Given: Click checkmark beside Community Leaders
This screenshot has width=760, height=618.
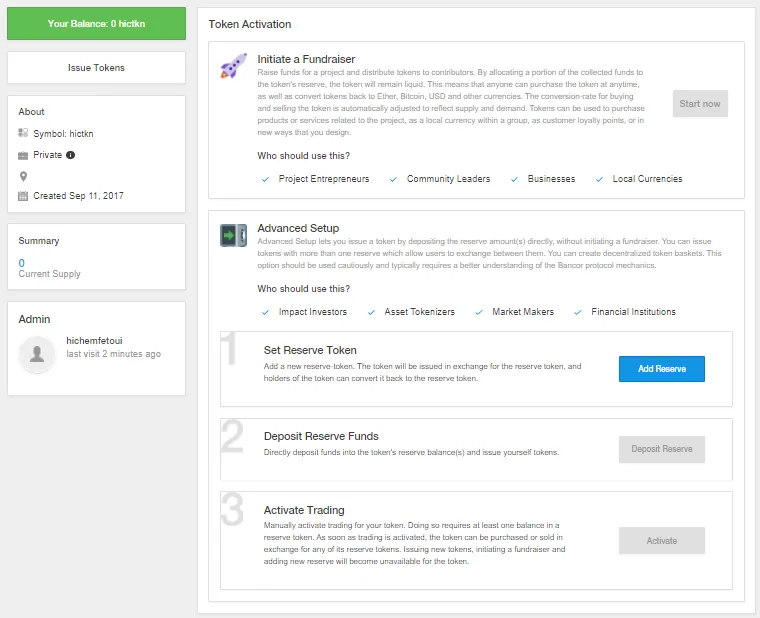Looking at the screenshot, I should [393, 179].
